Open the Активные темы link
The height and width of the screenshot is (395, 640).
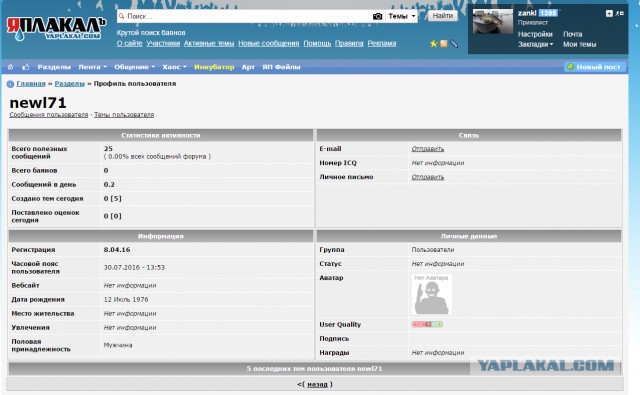(209, 43)
